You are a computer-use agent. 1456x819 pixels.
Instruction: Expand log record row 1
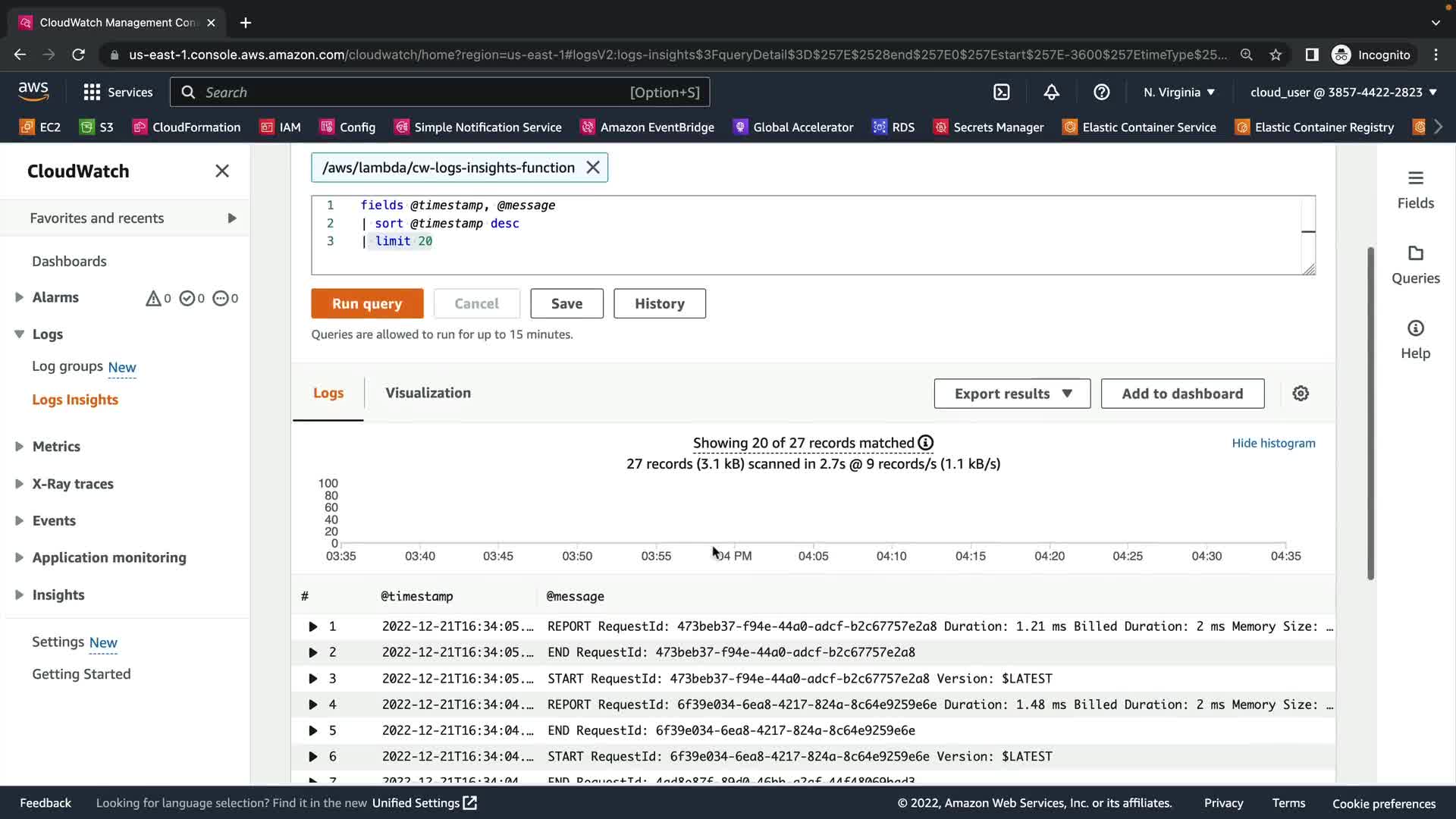coord(312,626)
